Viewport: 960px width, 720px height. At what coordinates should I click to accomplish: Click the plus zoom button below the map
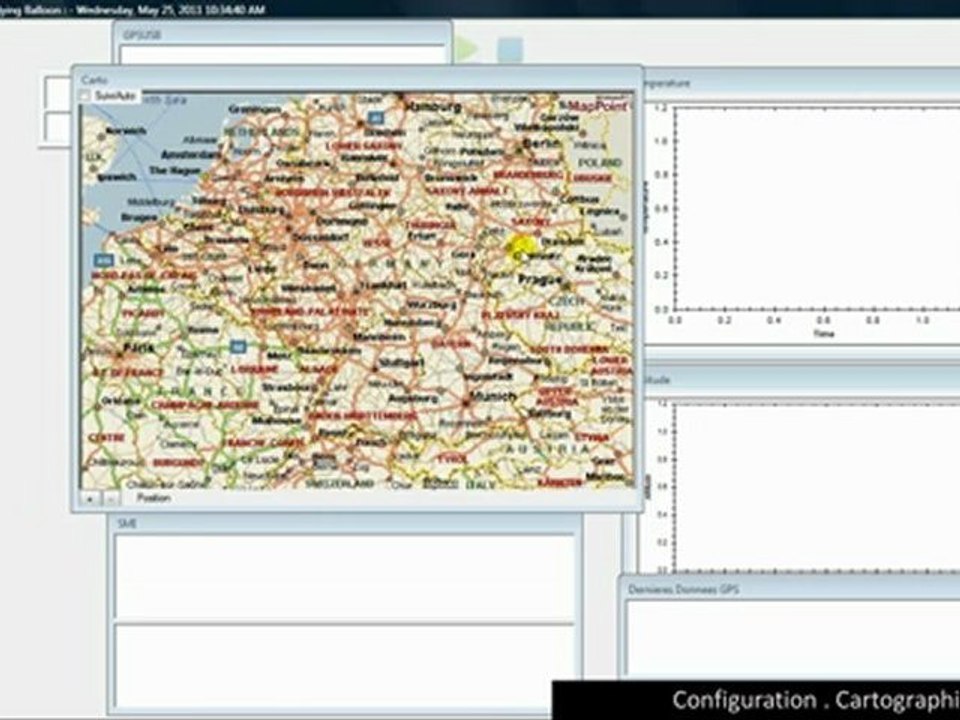[90, 498]
